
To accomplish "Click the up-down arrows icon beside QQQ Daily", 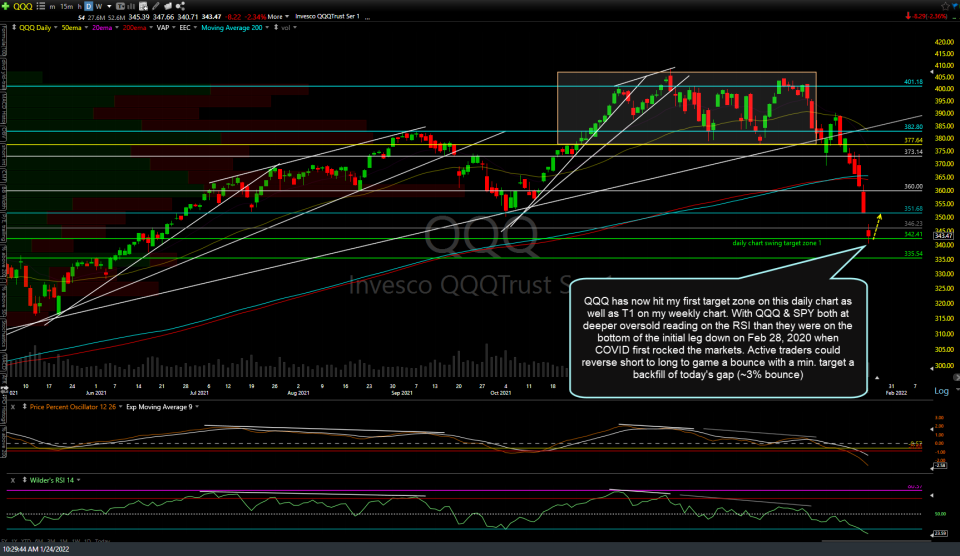I will point(14,28).
